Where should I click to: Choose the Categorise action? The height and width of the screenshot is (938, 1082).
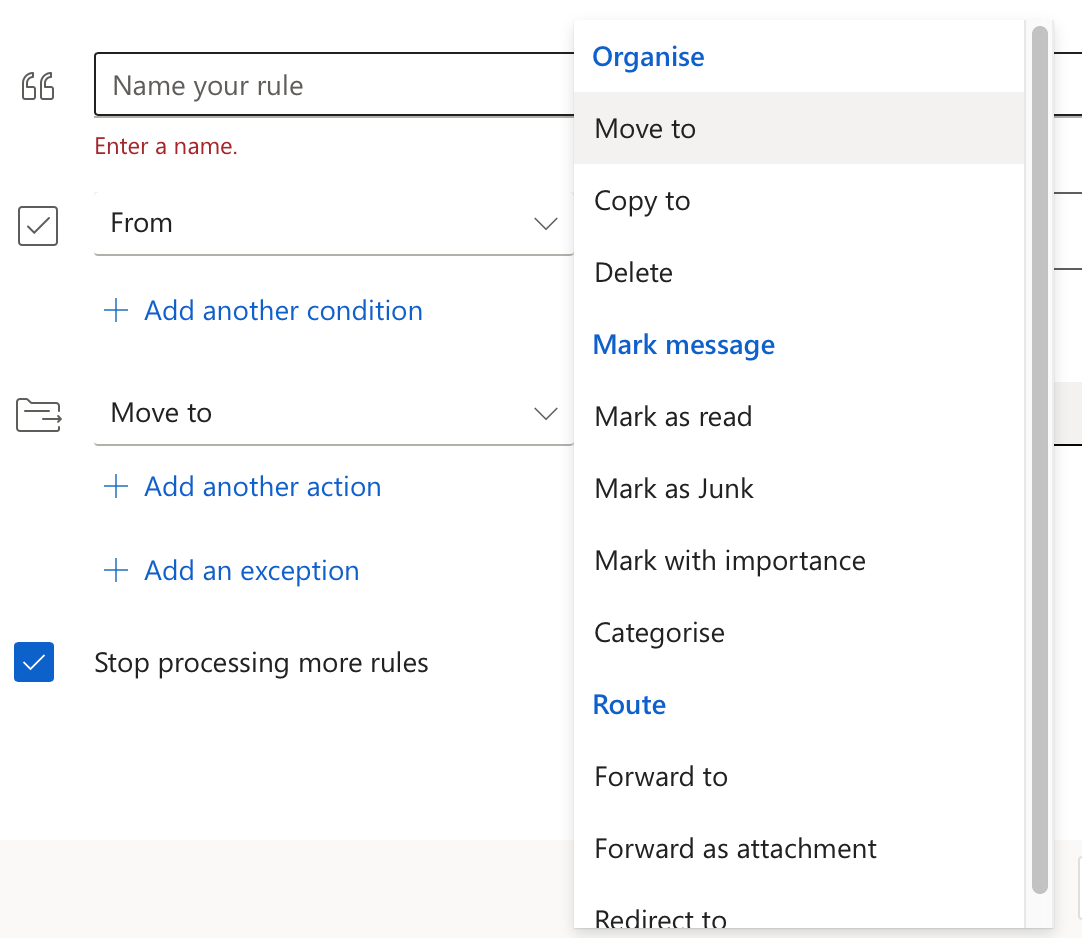(x=659, y=633)
